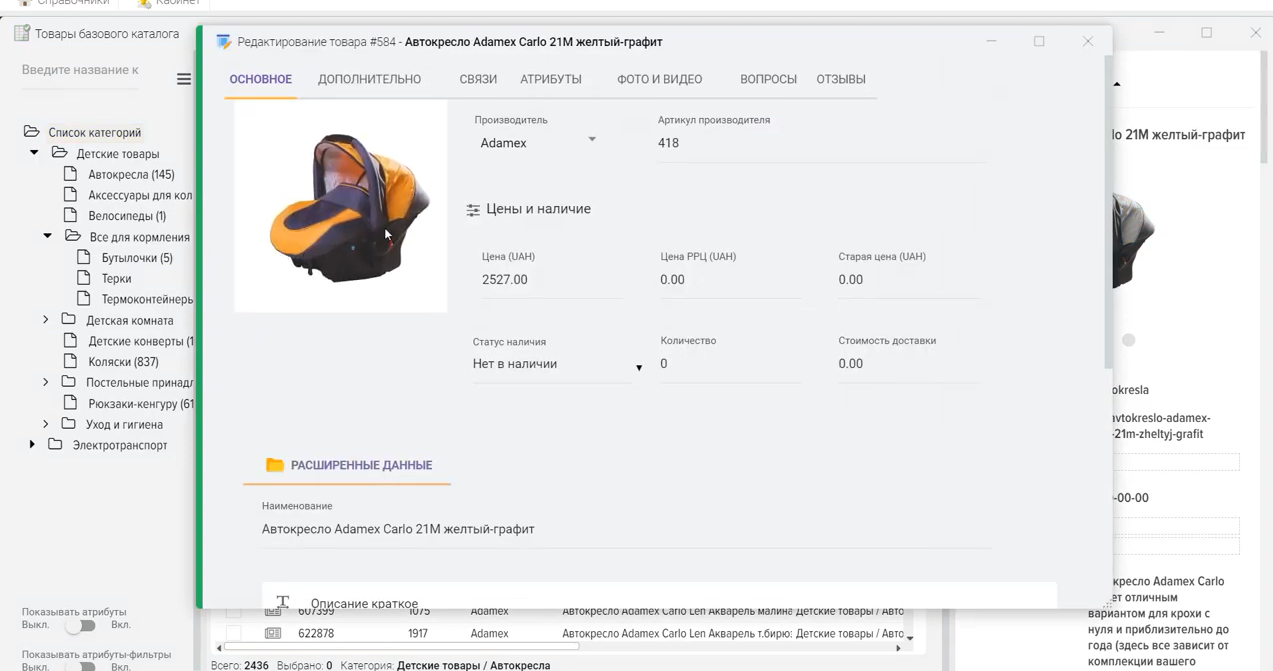Open the 'Статус наличия' dropdown
1273x671 pixels.
click(x=557, y=365)
